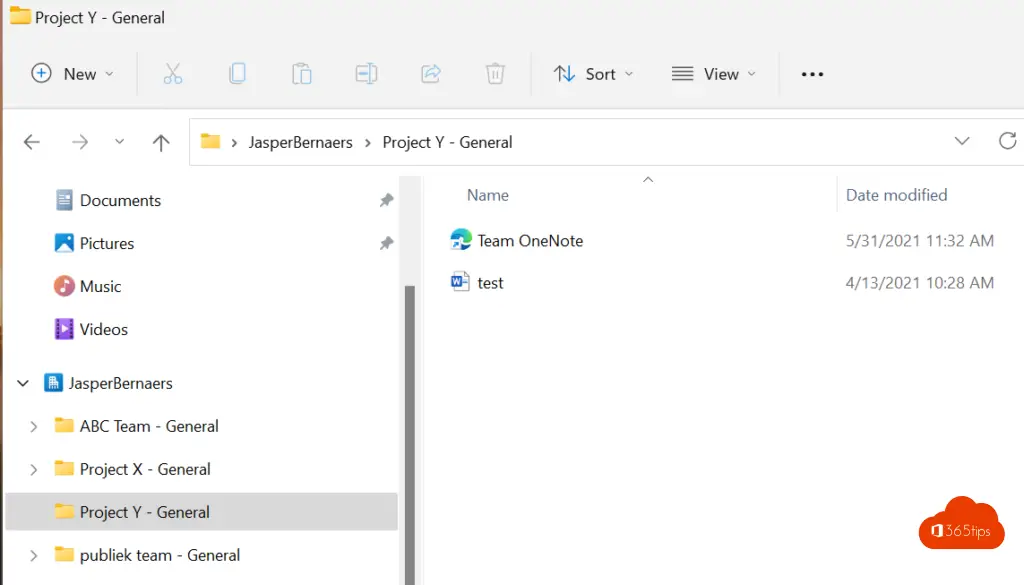Collapse the JasperBernaers tree node
Viewport: 1024px width, 585px height.
pyautogui.click(x=22, y=383)
